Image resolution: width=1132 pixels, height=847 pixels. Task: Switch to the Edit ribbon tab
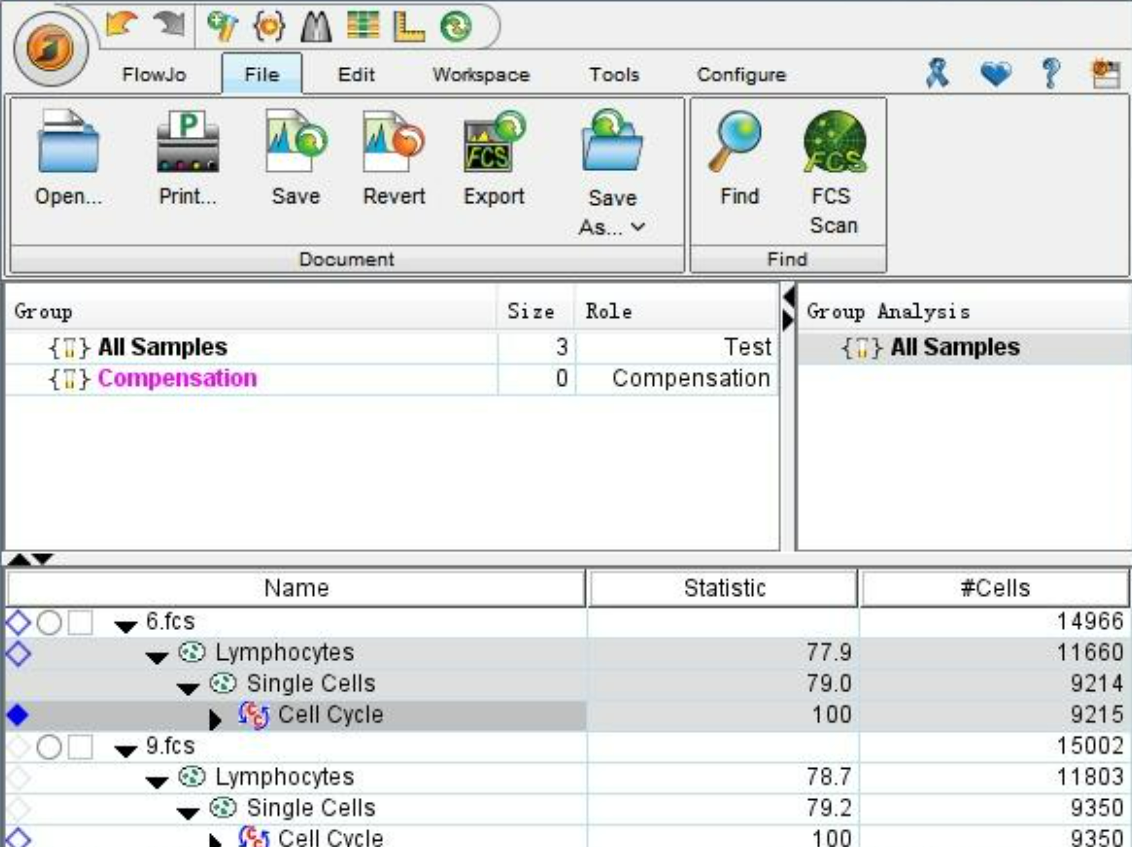[356, 74]
